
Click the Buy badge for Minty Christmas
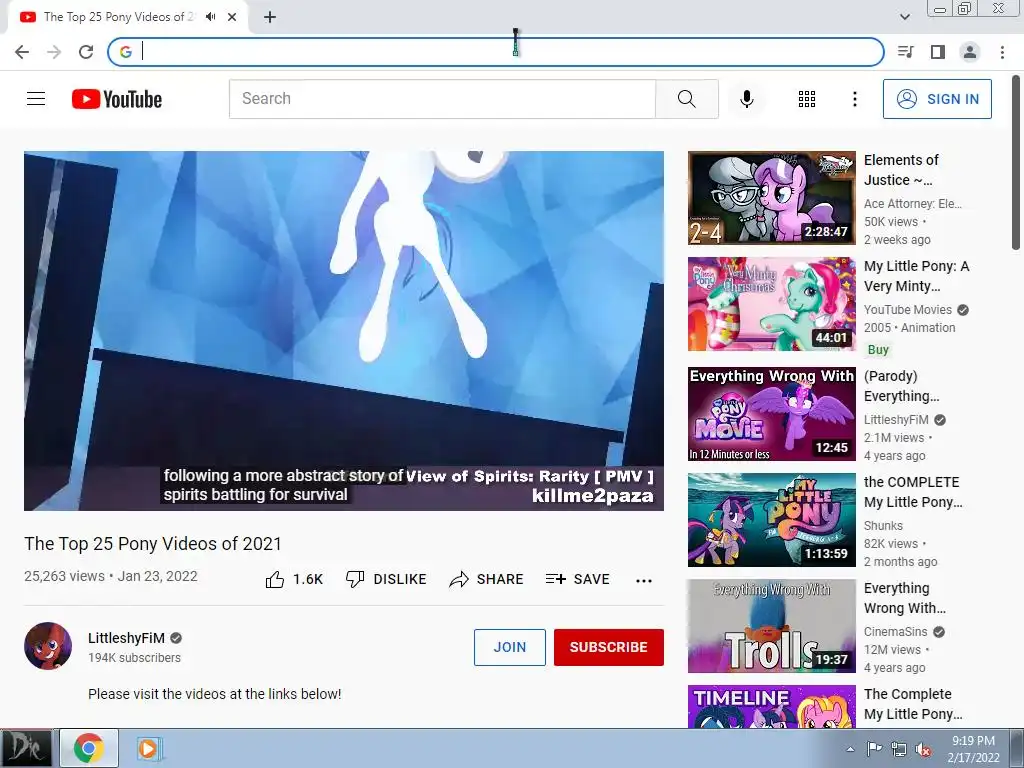pyautogui.click(x=878, y=349)
